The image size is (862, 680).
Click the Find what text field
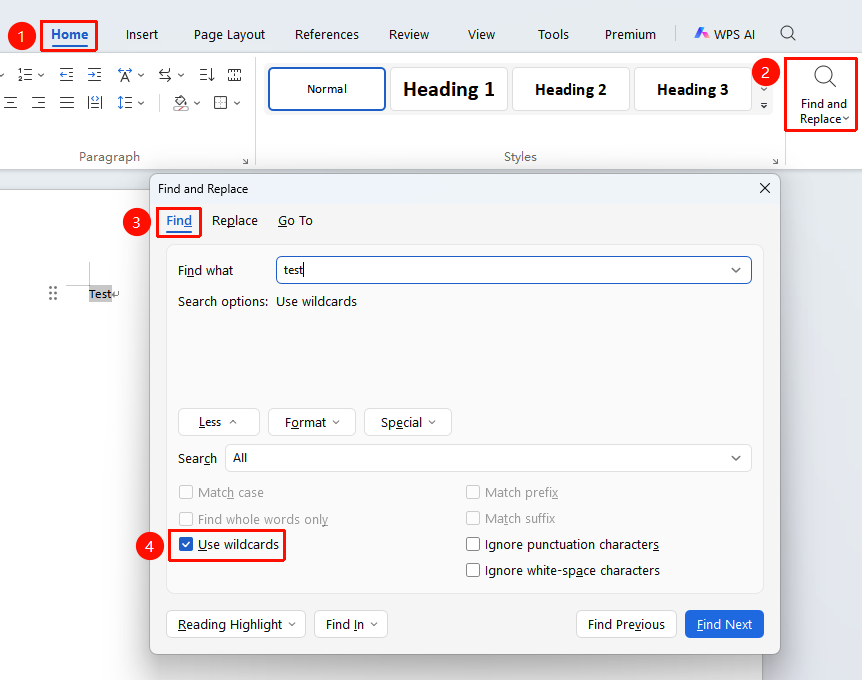pyautogui.click(x=513, y=270)
